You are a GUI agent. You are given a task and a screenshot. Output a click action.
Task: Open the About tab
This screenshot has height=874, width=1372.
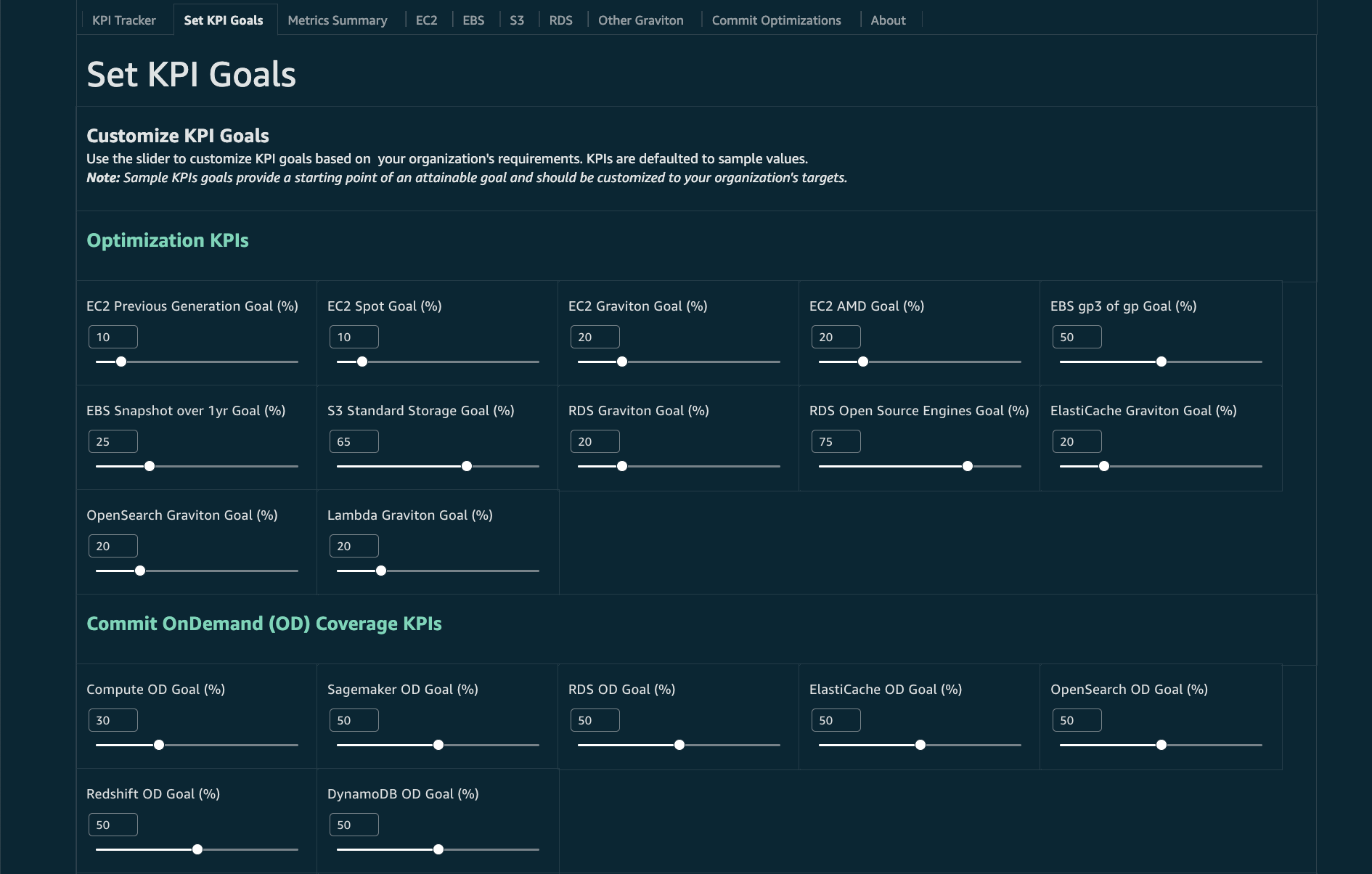(889, 20)
